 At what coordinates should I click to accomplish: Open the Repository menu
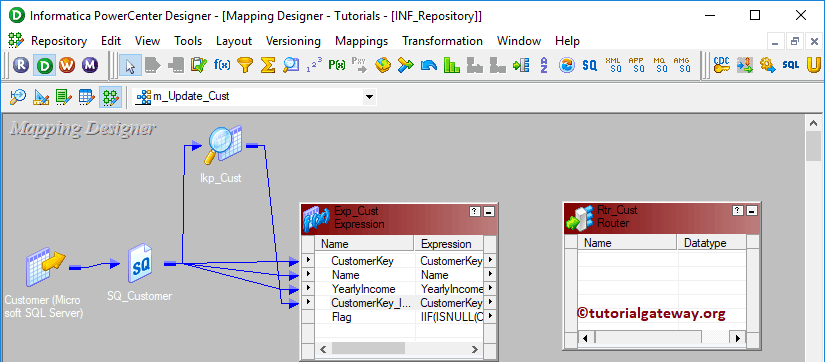point(59,41)
